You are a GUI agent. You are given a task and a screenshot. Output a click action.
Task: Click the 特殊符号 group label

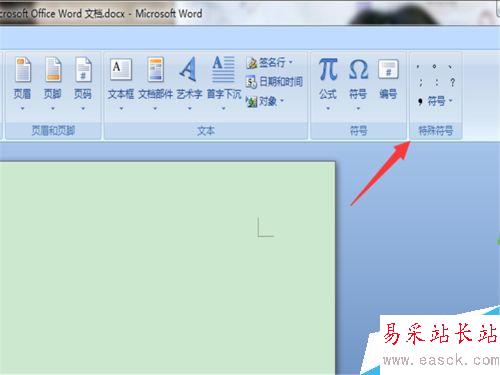(436, 131)
